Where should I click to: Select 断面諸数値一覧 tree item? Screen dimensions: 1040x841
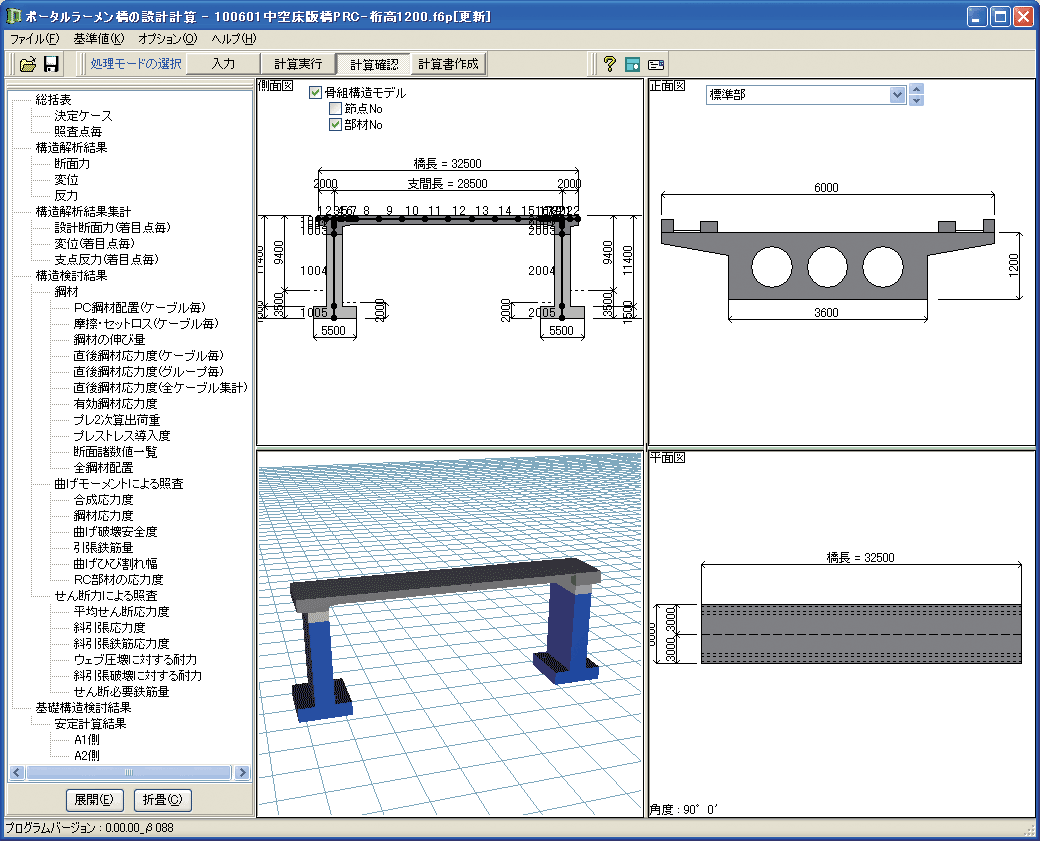click(x=115, y=452)
